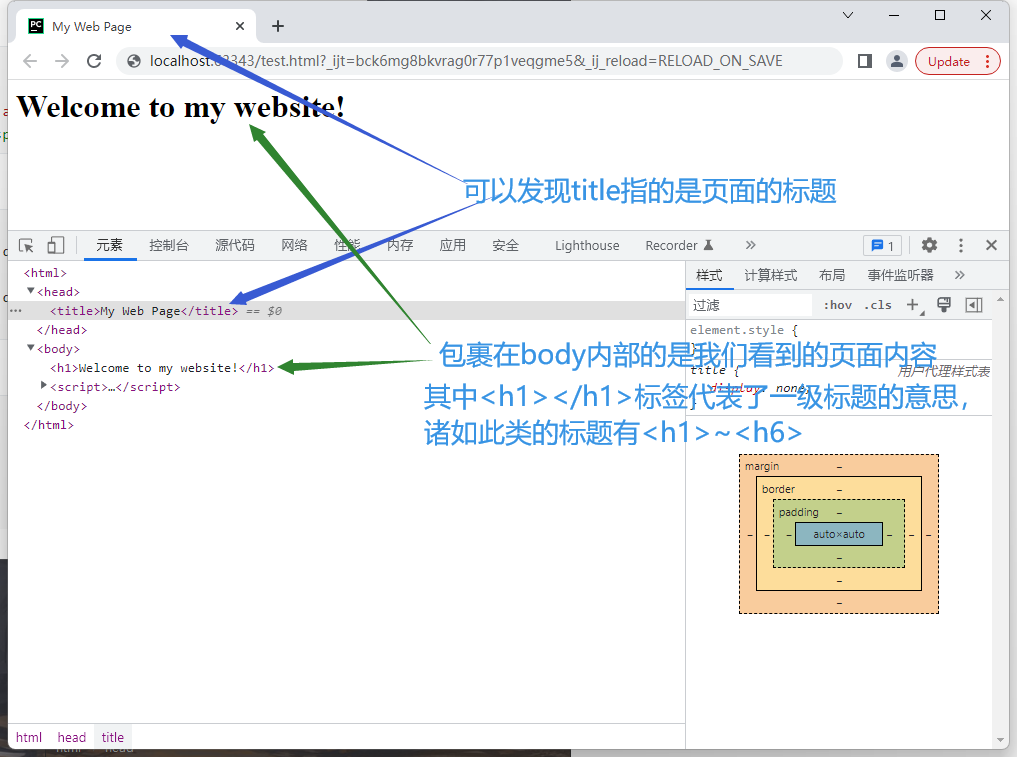Expand the <script> node in DOM tree
Screen dimensions: 1017x757
click(x=43, y=386)
